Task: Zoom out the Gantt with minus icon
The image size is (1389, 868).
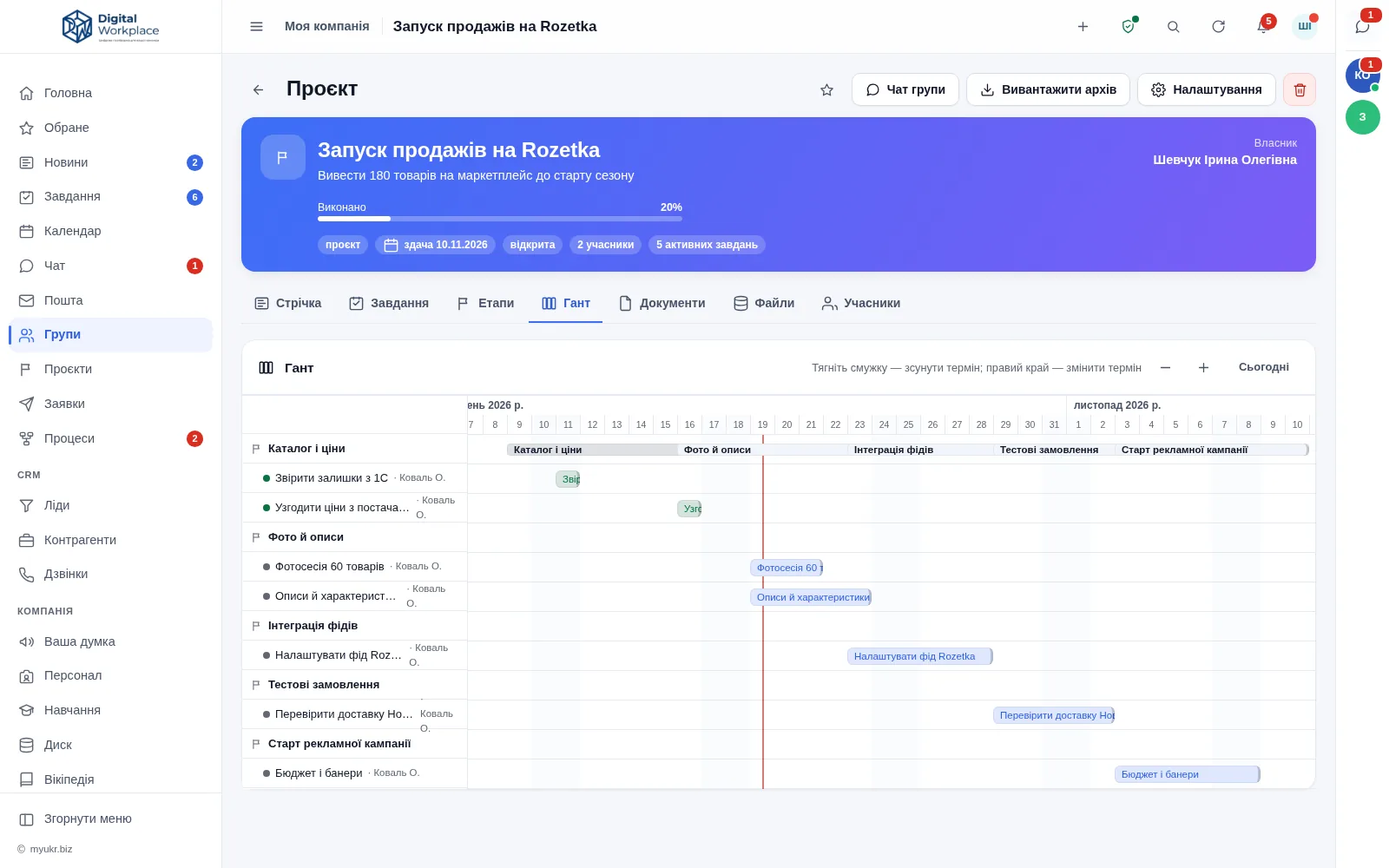Action: click(1165, 368)
